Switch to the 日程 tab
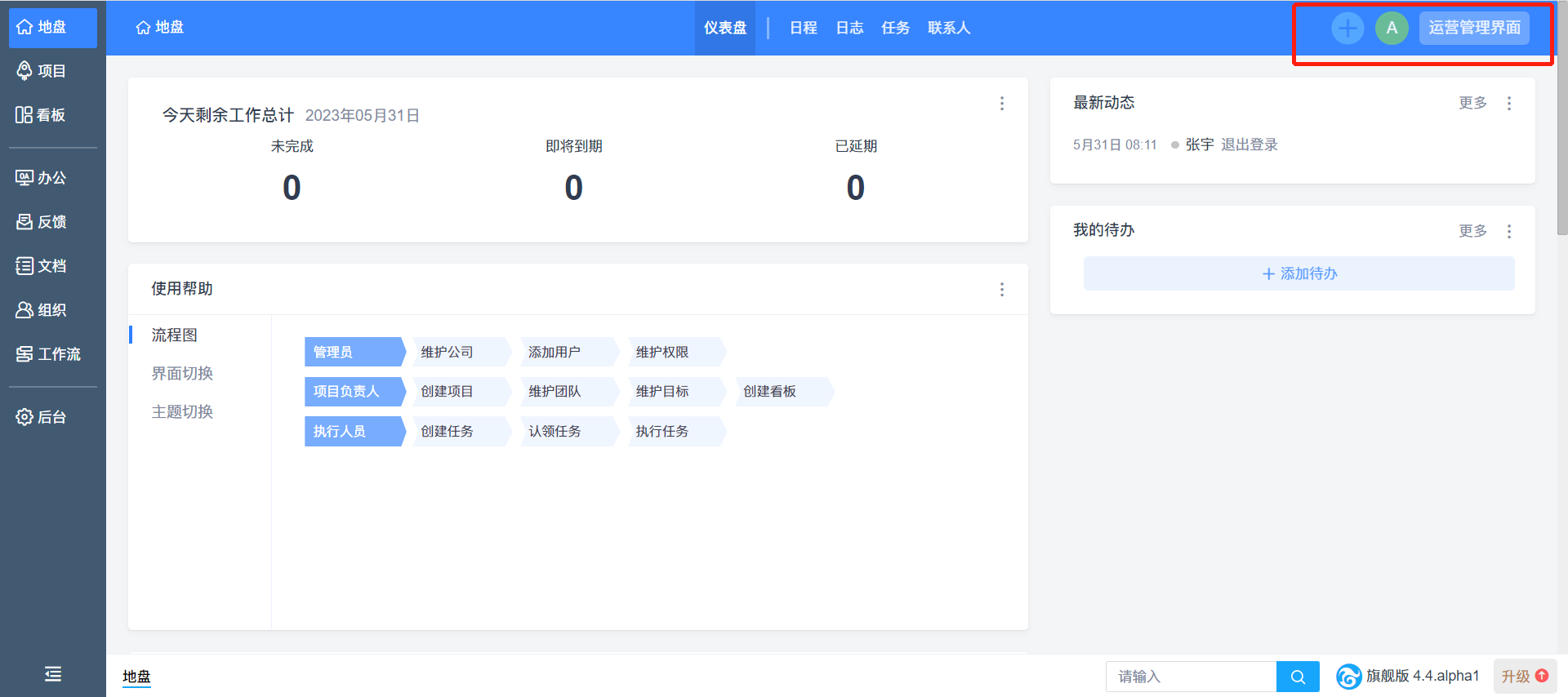Viewport: 1568px width, 697px height. click(x=803, y=29)
